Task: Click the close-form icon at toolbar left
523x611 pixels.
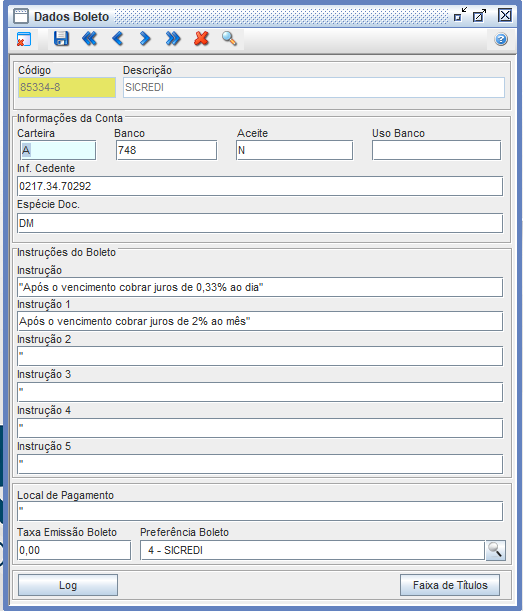Action: click(24, 39)
